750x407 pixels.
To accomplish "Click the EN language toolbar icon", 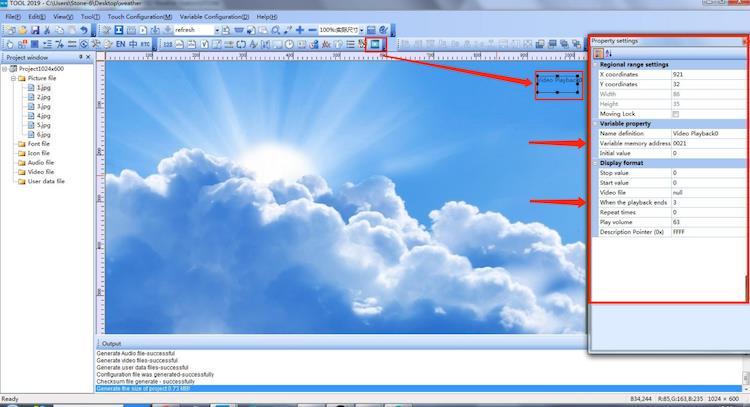I will point(120,45).
